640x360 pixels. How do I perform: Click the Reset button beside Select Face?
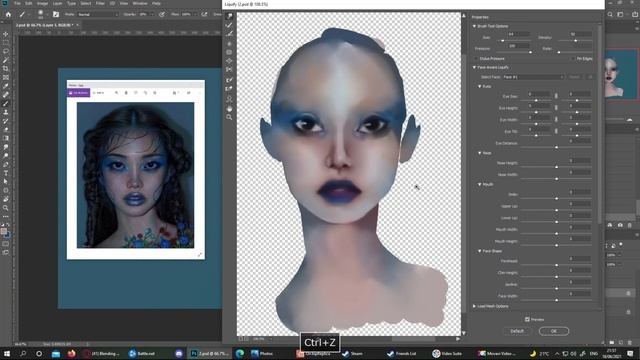pyautogui.click(x=575, y=77)
